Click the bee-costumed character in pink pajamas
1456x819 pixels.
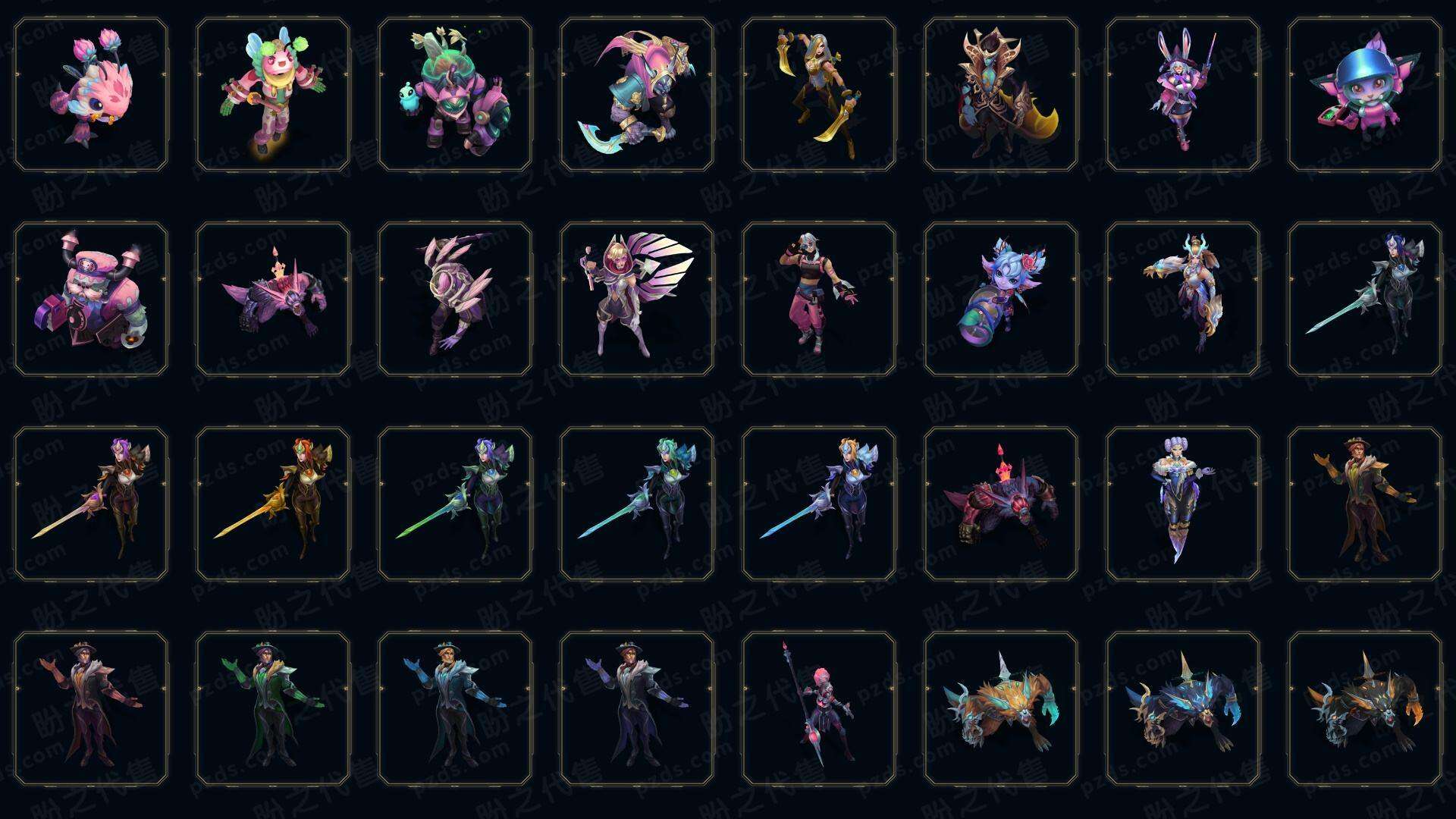273,94
